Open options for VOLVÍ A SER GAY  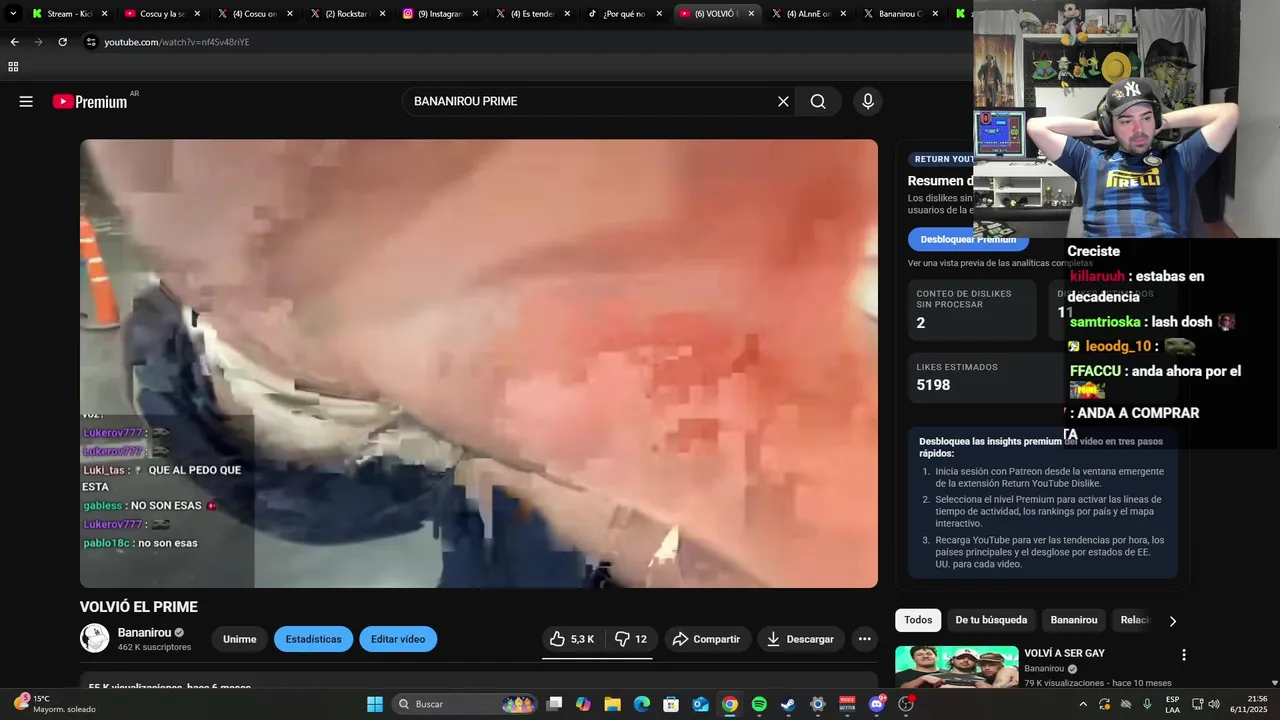pyautogui.click(x=1184, y=655)
